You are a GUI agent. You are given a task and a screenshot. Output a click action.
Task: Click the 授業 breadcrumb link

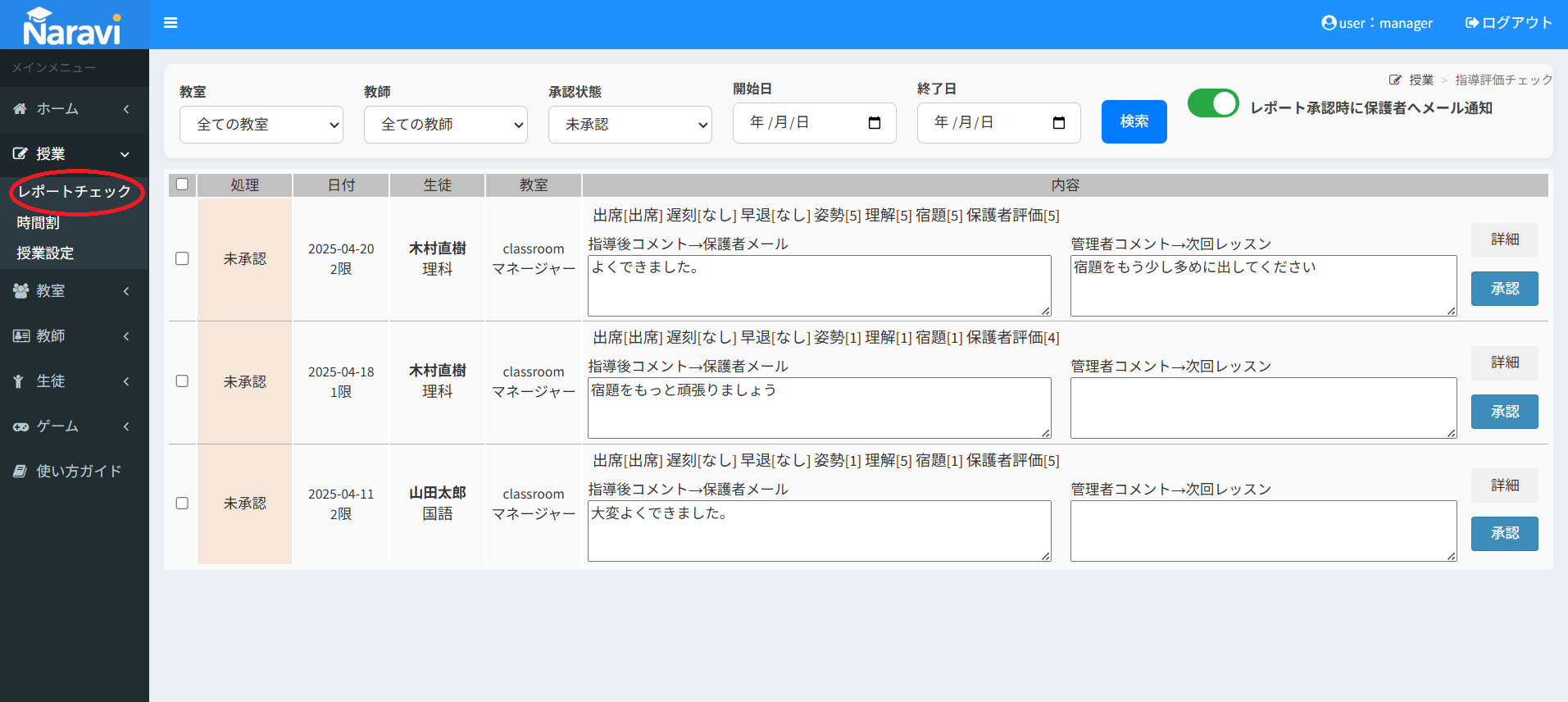coord(1421,80)
